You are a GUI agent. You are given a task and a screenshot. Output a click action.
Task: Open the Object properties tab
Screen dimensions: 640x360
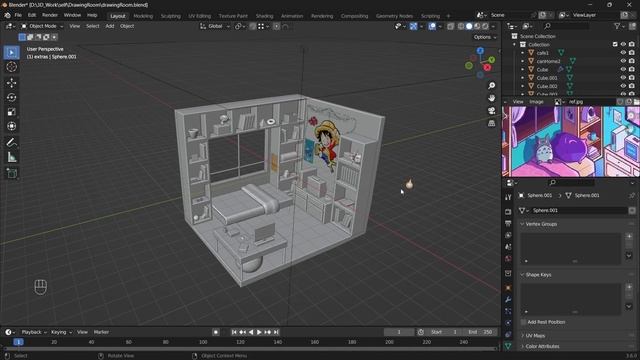coord(508,288)
